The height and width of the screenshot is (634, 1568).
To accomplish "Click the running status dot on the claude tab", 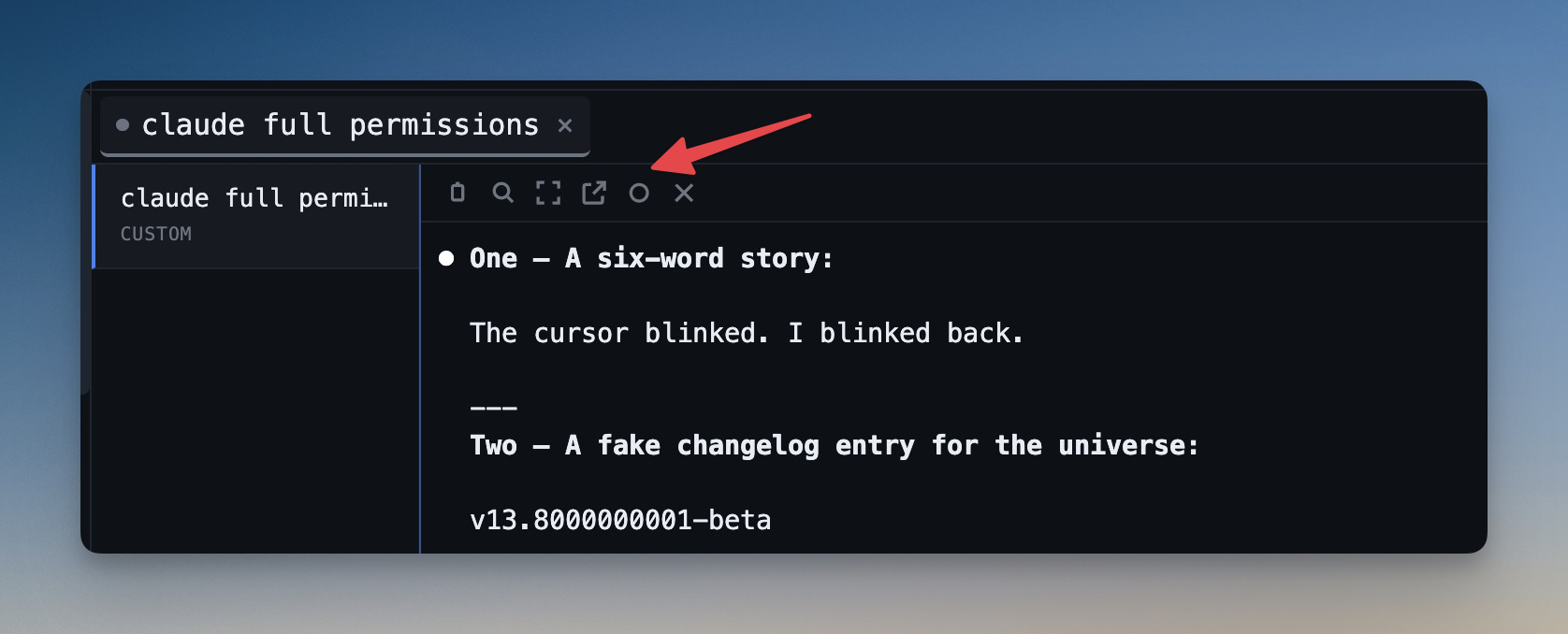I will coord(123,124).
